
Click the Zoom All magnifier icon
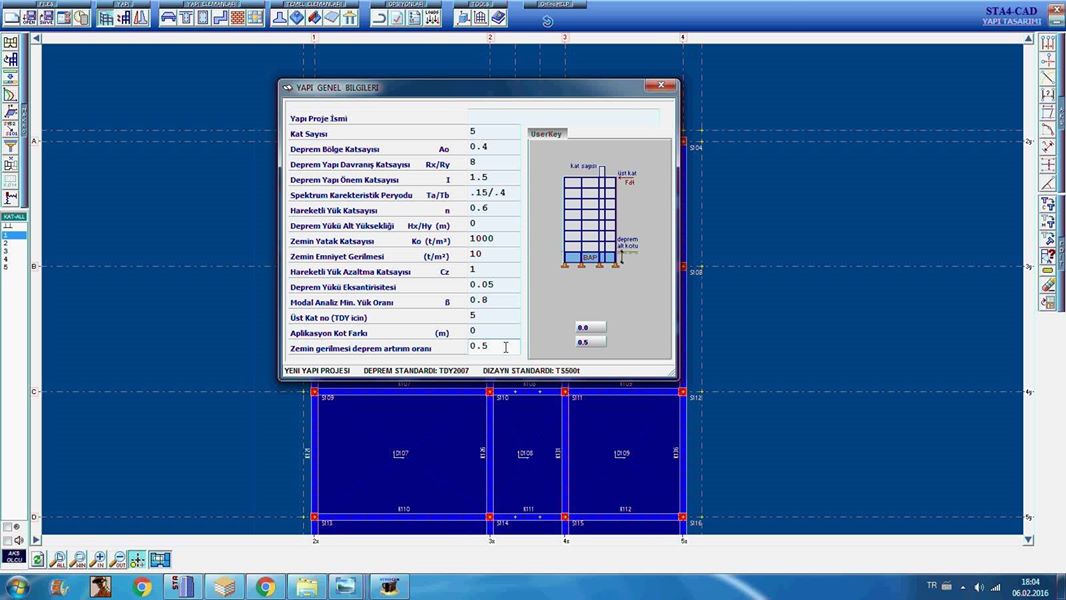pos(58,559)
